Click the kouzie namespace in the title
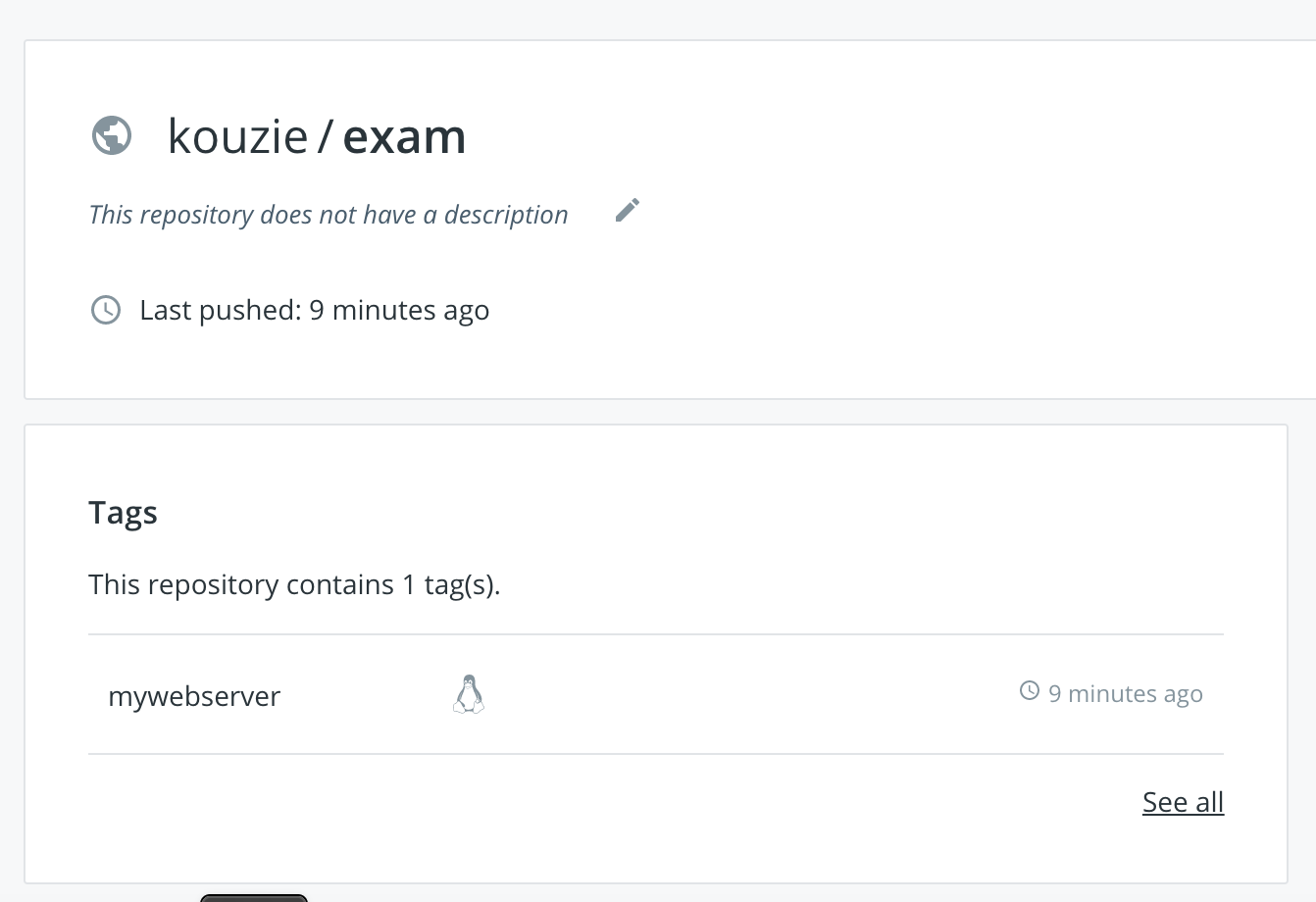 pyautogui.click(x=237, y=136)
